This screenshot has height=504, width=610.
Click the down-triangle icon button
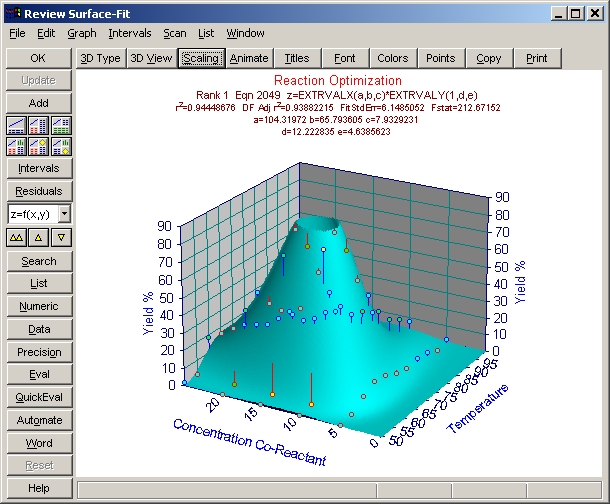pos(61,237)
